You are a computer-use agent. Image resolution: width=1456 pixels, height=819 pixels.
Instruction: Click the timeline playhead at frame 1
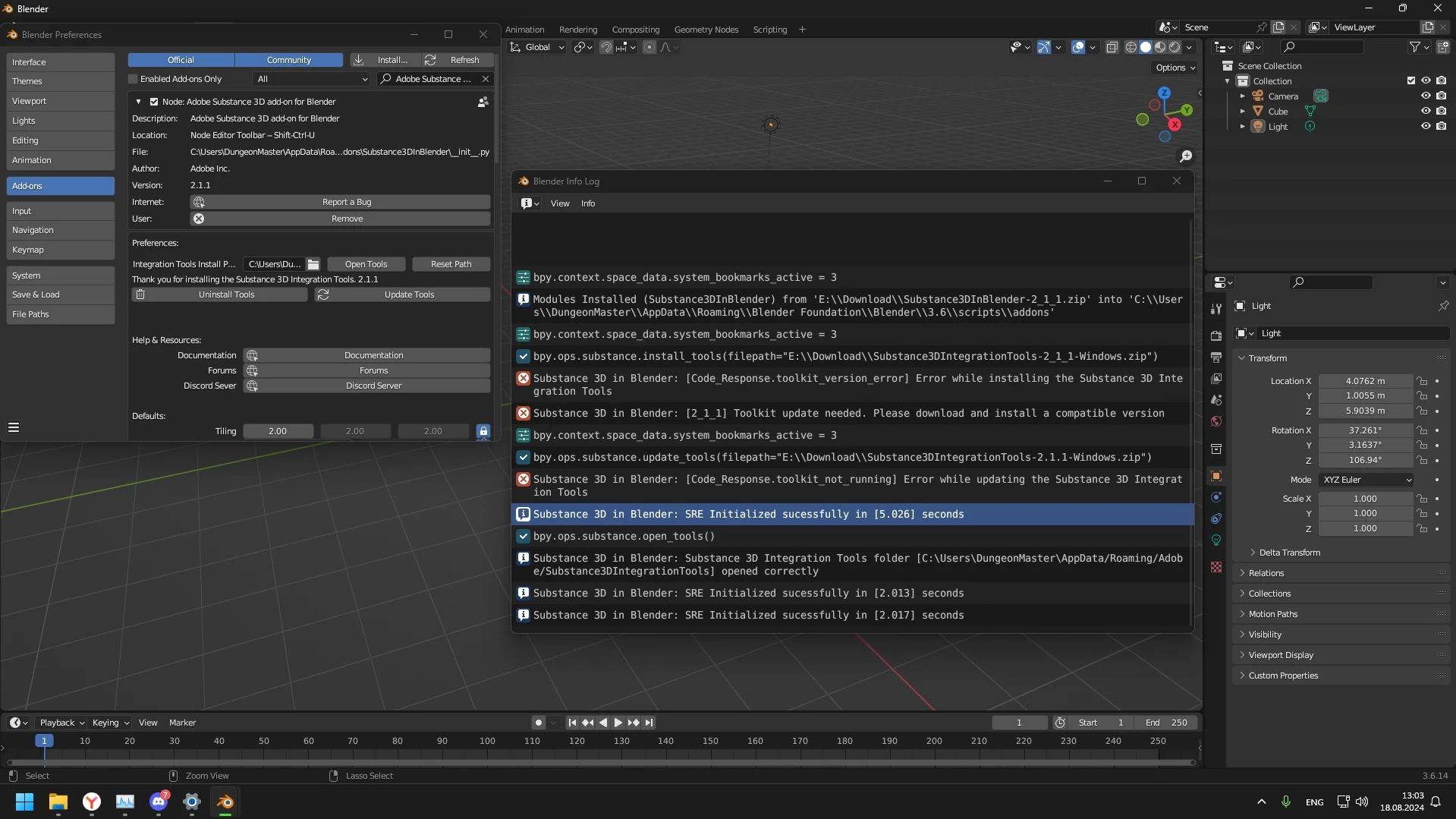[44, 741]
